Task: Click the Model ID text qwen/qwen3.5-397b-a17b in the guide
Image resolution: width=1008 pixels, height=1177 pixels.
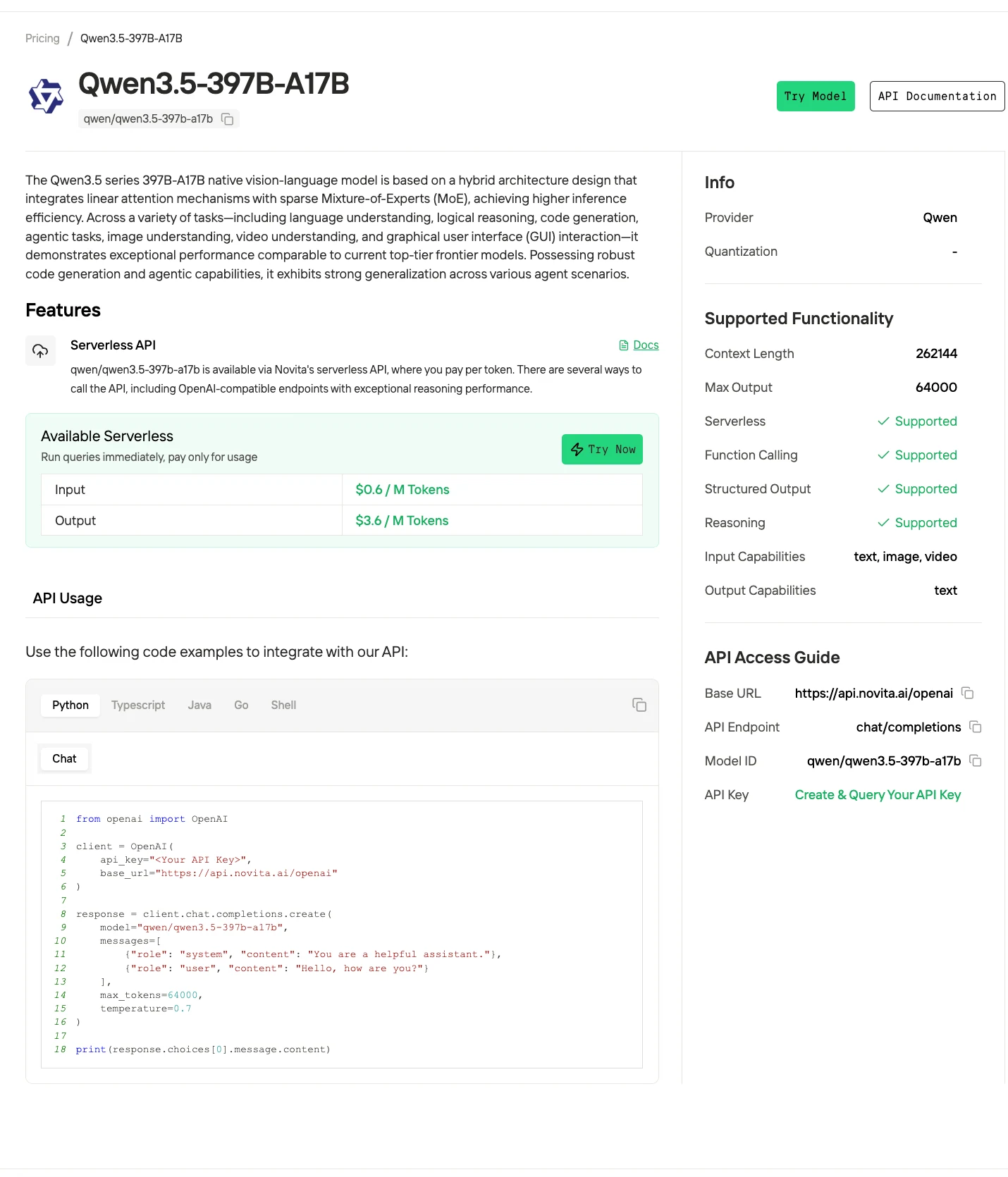Action: tap(884, 760)
